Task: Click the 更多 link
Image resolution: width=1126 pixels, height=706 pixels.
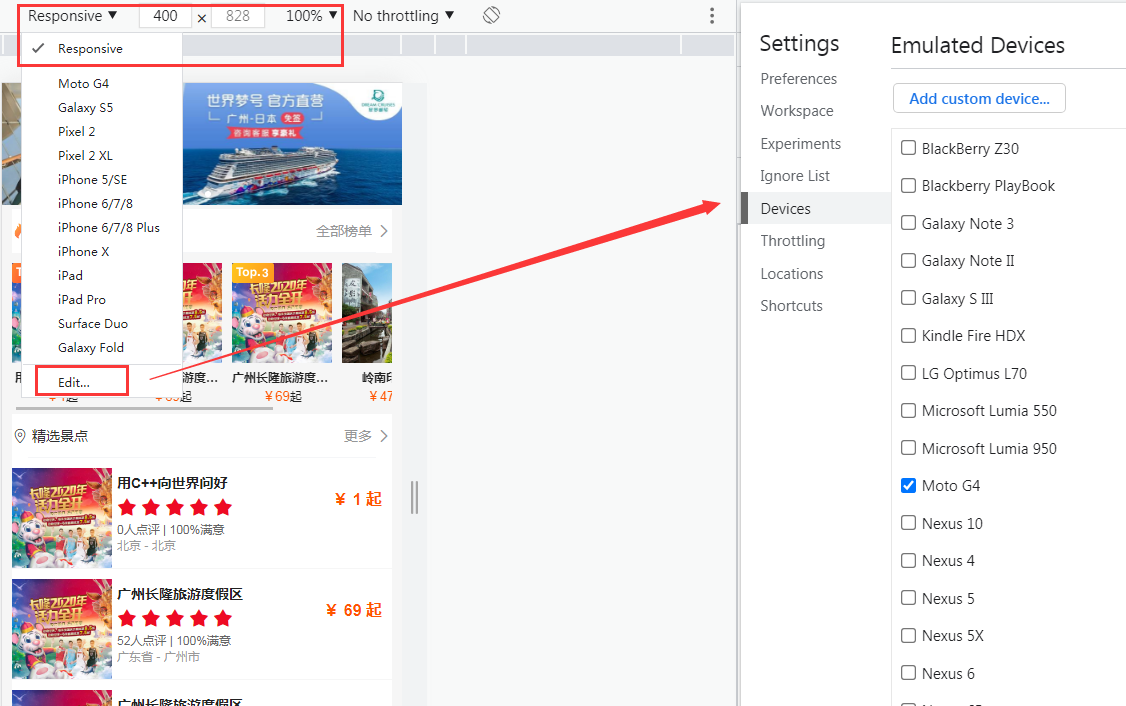Action: point(358,436)
